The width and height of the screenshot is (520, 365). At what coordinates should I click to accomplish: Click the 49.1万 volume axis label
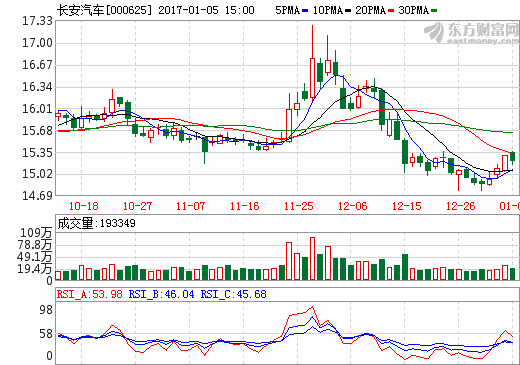tap(35, 257)
